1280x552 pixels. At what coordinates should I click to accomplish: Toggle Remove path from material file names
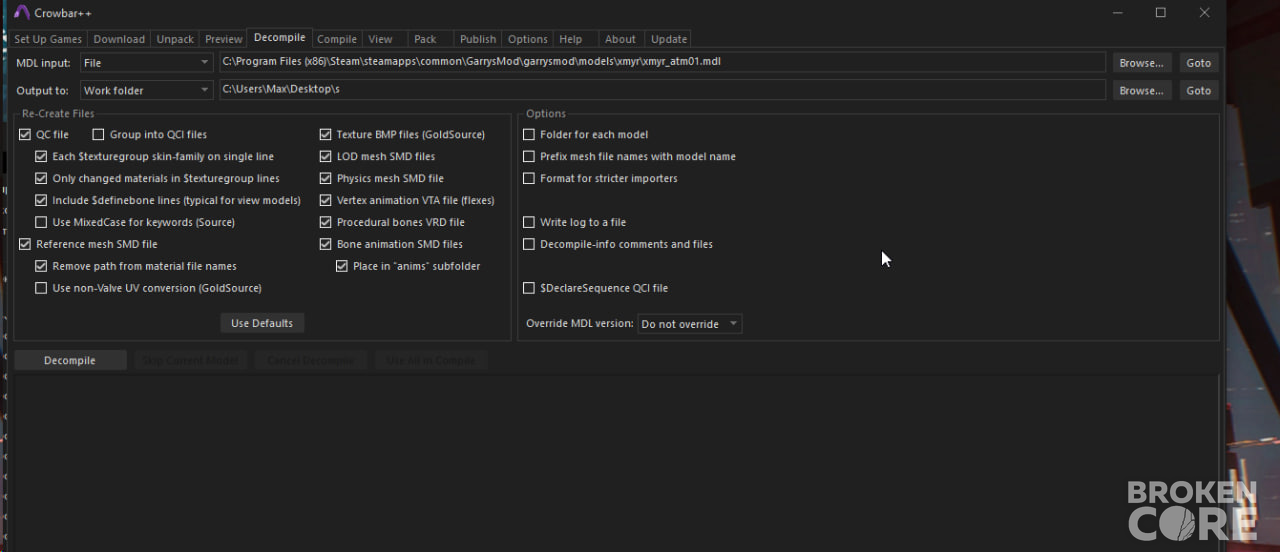(41, 266)
